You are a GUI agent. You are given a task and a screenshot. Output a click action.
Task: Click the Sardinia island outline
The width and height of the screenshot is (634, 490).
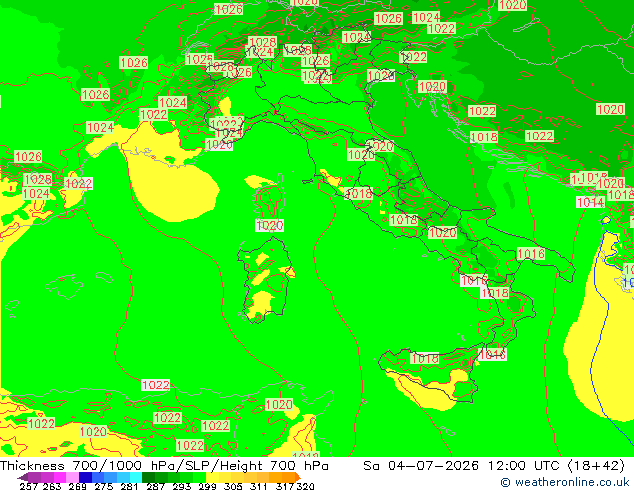(x=266, y=280)
